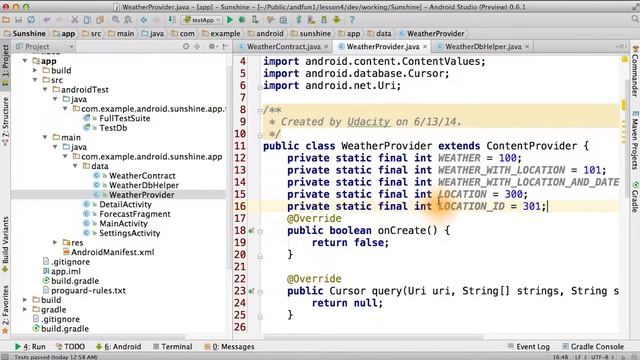Screen dimensions: 640x360
Task: Toggle the Favorites side panel
Action: click(5, 310)
